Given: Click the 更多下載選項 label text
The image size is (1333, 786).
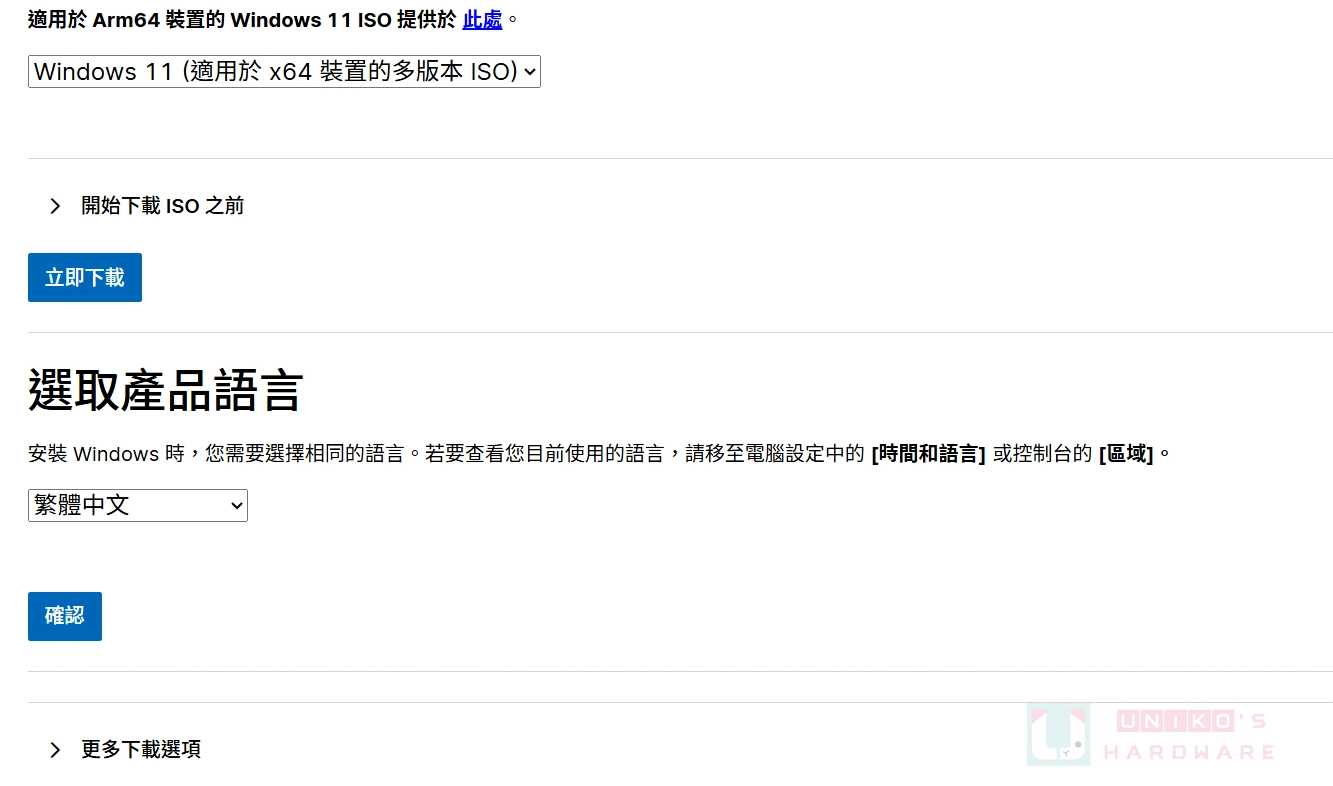Looking at the screenshot, I should (x=141, y=750).
